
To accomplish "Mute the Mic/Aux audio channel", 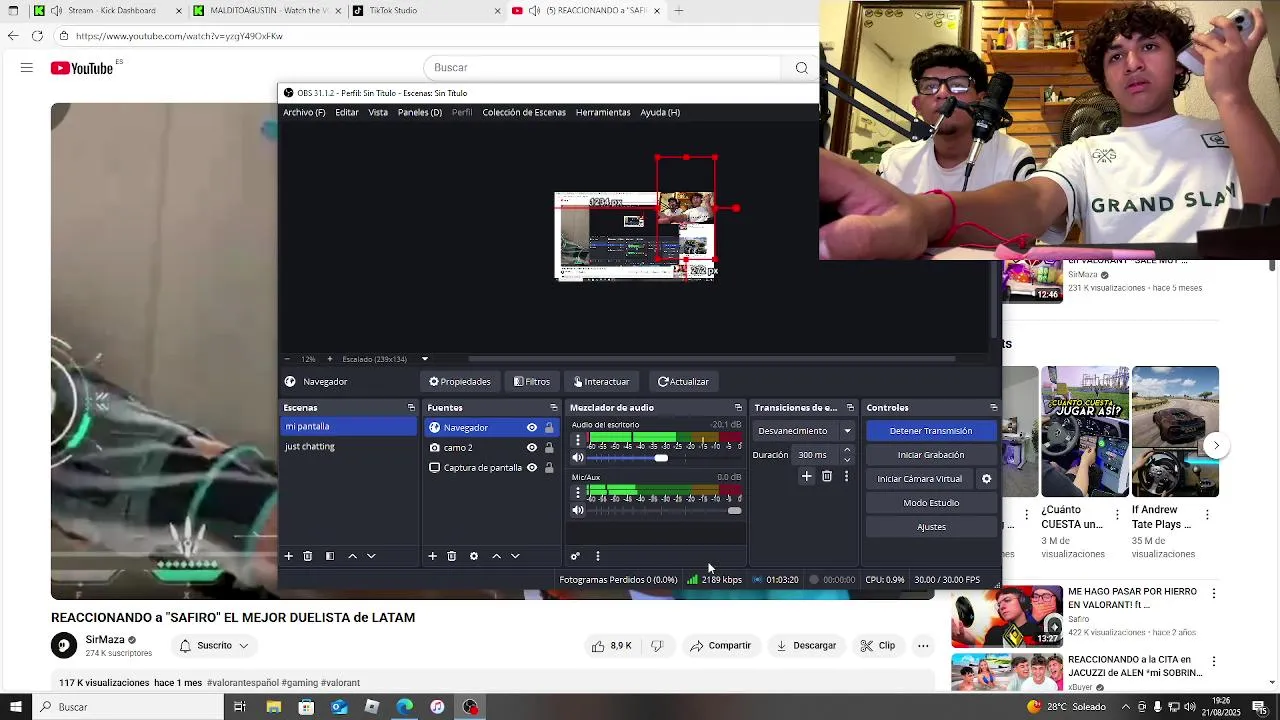I will [x=578, y=511].
